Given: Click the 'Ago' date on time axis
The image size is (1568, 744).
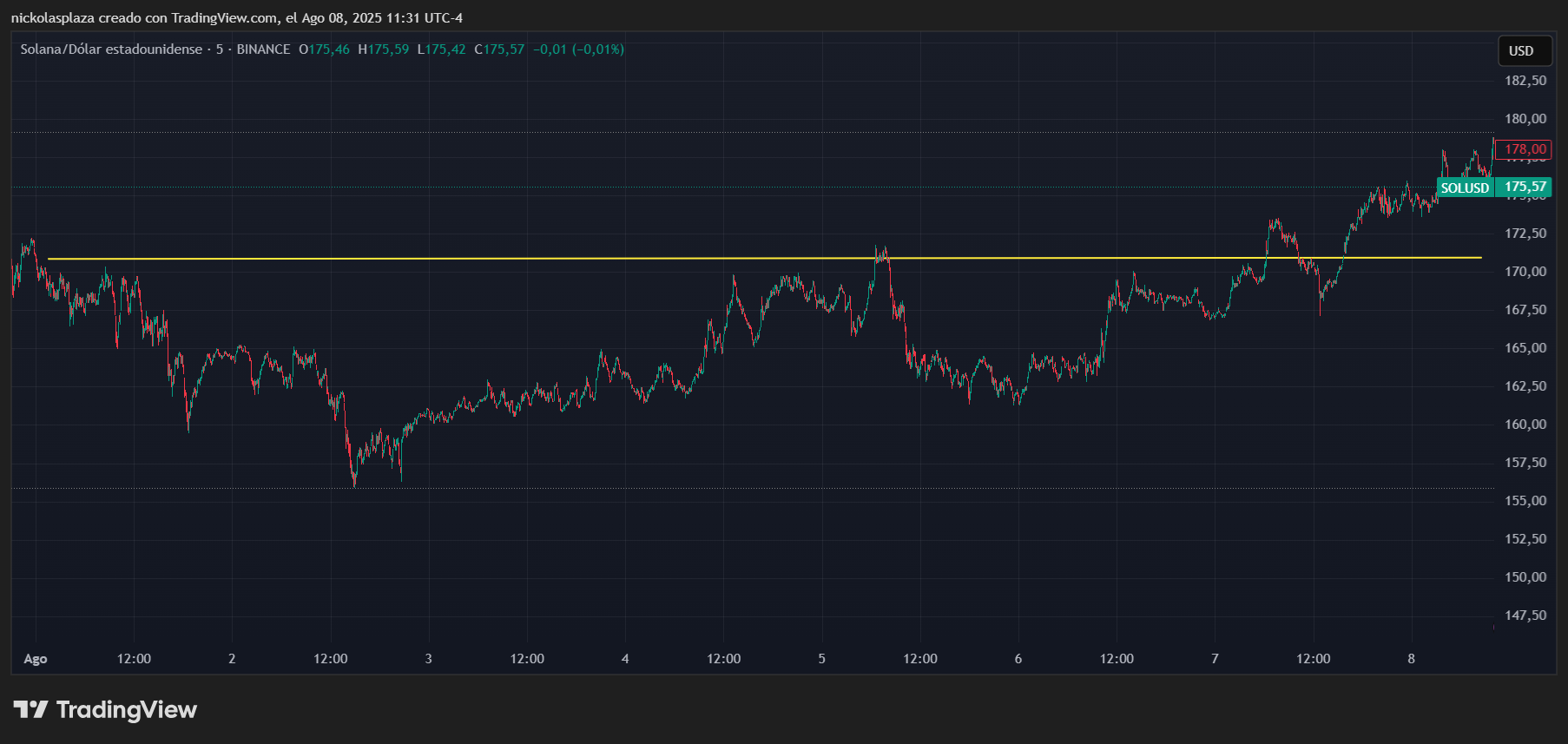Looking at the screenshot, I should click(36, 659).
